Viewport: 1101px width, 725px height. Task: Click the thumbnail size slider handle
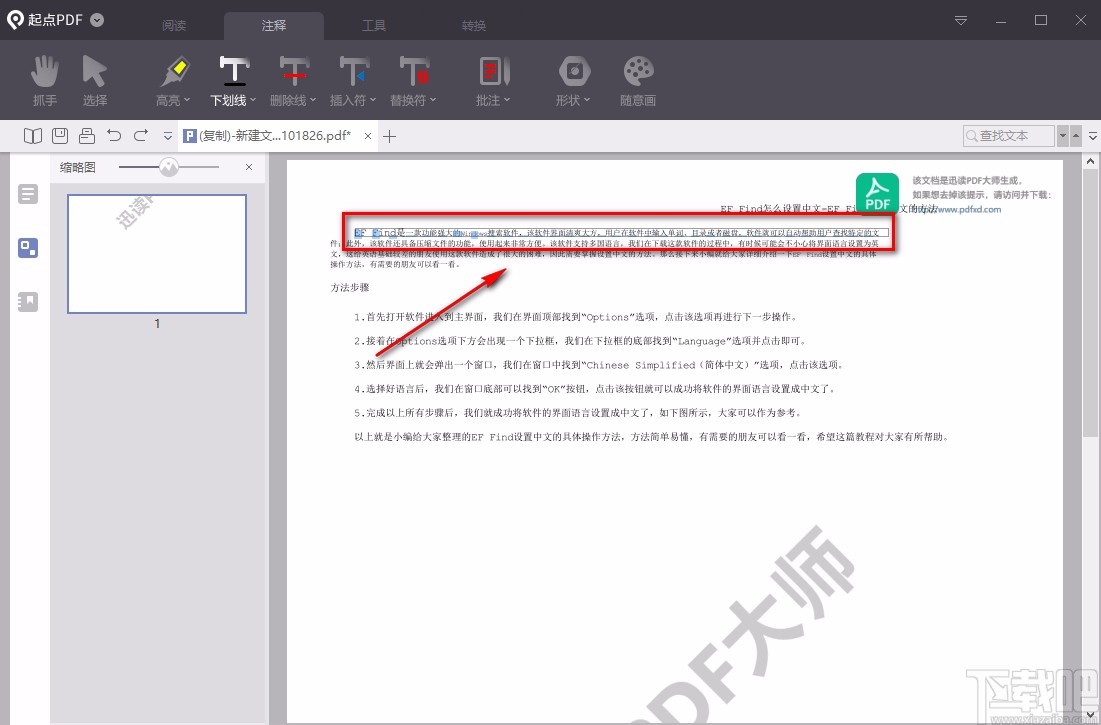pos(169,167)
